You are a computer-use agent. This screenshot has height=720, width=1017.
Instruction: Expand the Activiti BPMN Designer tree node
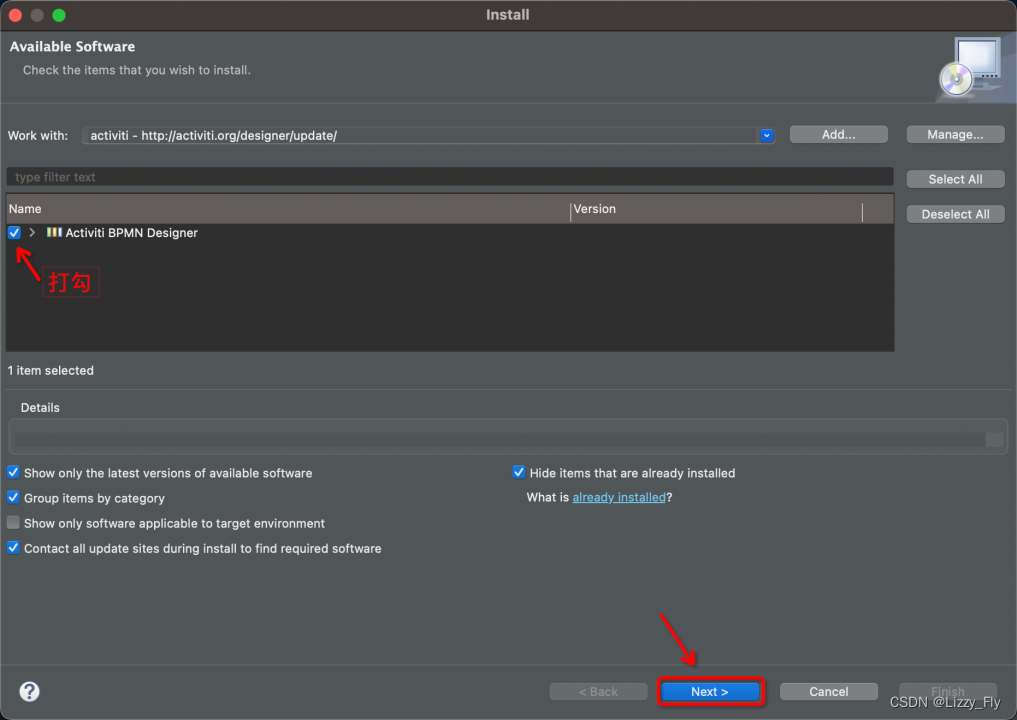[32, 232]
